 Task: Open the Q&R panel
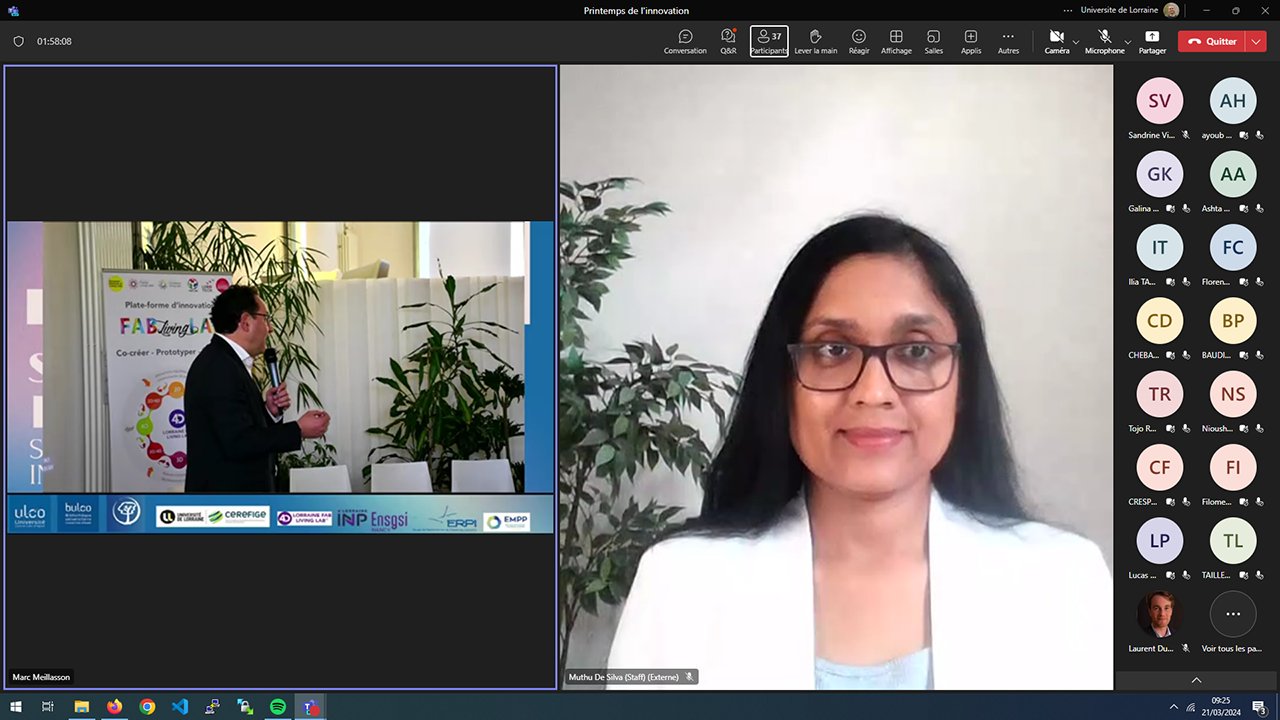(728, 41)
